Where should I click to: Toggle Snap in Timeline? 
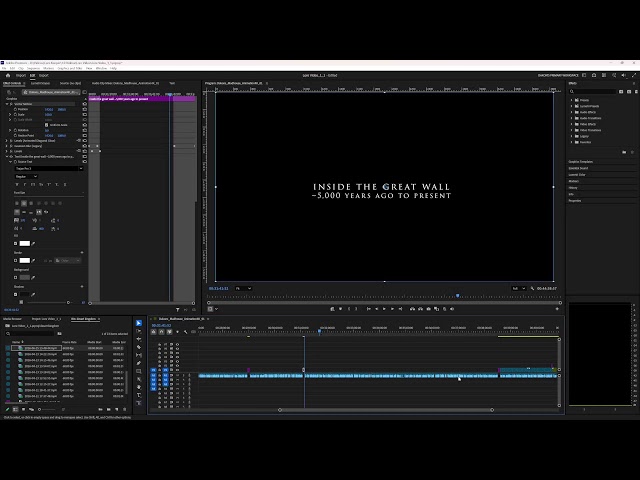point(162,332)
